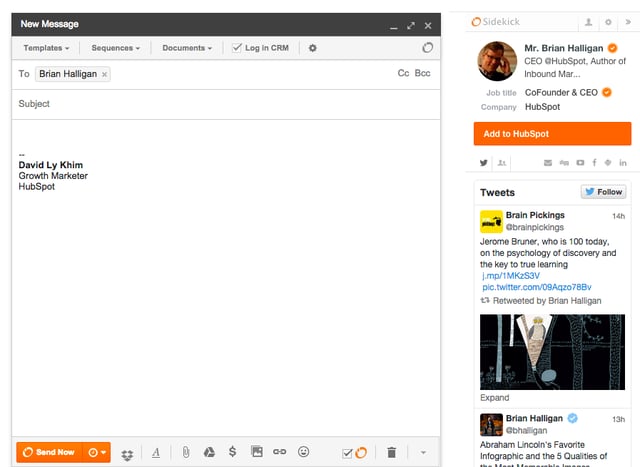Click the Mr. Brian Halligan name
Screen dimensions: 640x467
point(564,48)
